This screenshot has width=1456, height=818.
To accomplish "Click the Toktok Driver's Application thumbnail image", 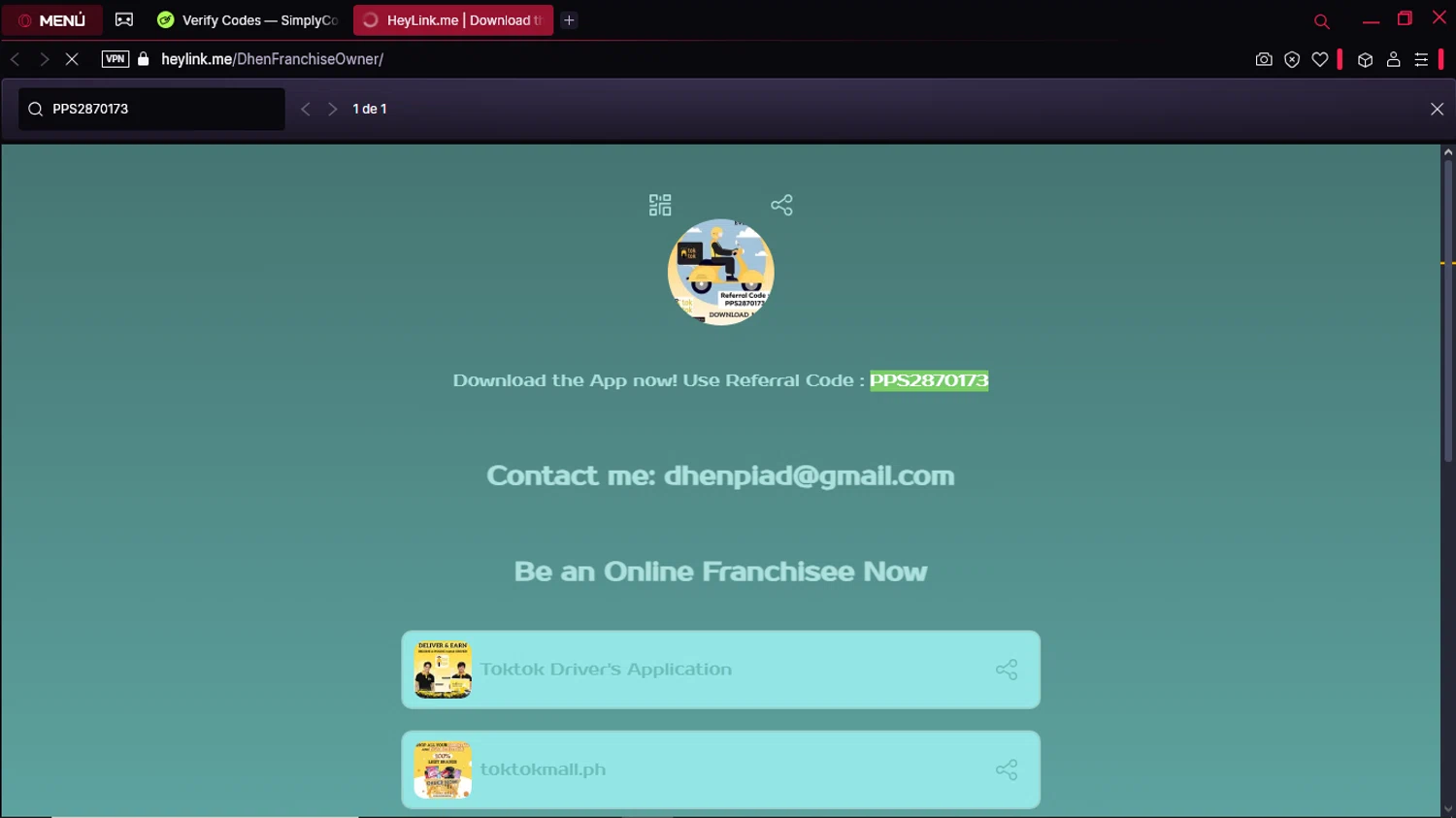I will coord(443,670).
